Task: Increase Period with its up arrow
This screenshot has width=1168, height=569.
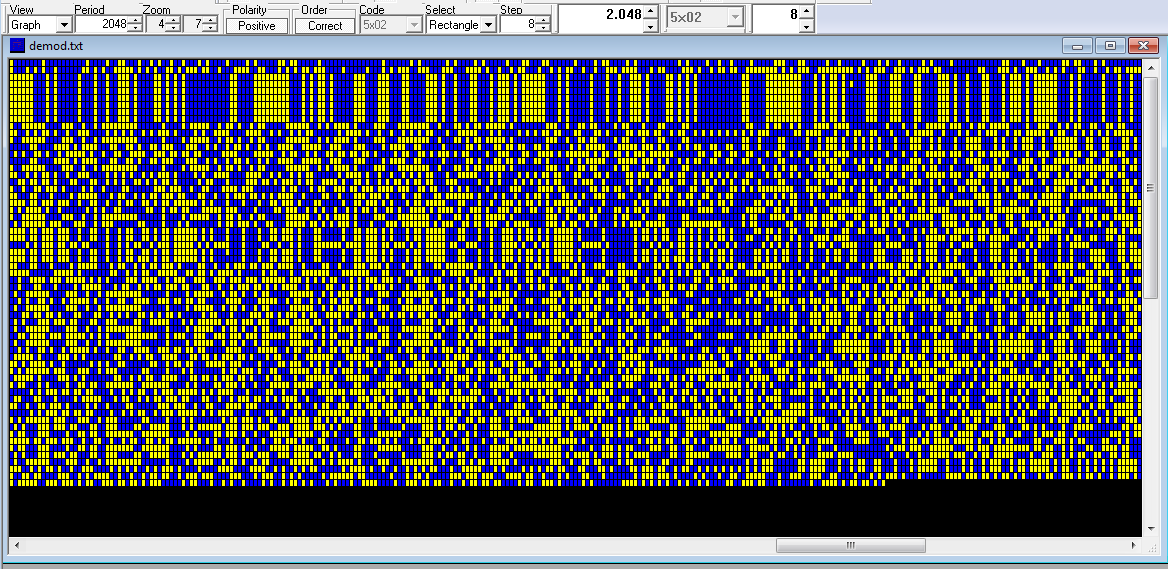Action: coord(136,20)
